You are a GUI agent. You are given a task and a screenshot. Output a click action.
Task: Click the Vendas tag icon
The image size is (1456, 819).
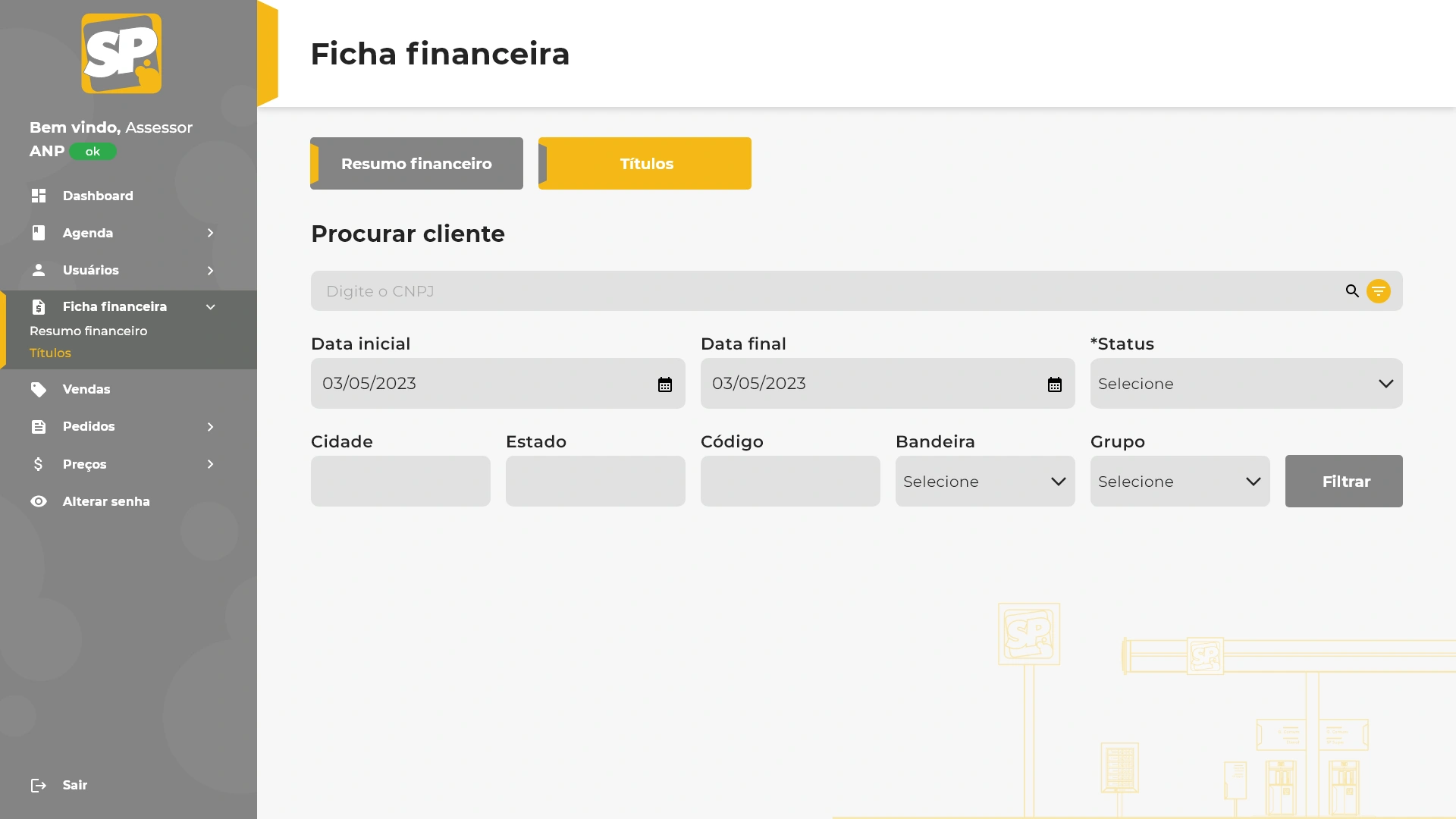pos(39,390)
